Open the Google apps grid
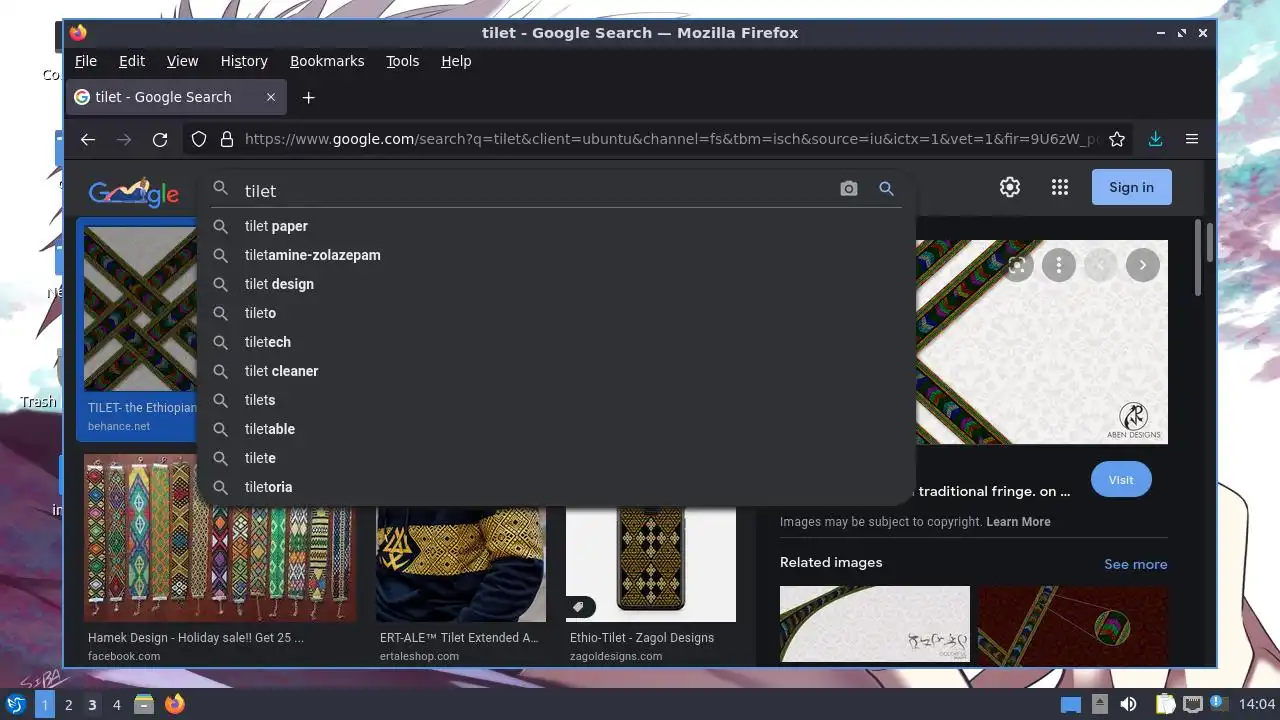Viewport: 1280px width, 720px height. pyautogui.click(x=1060, y=187)
